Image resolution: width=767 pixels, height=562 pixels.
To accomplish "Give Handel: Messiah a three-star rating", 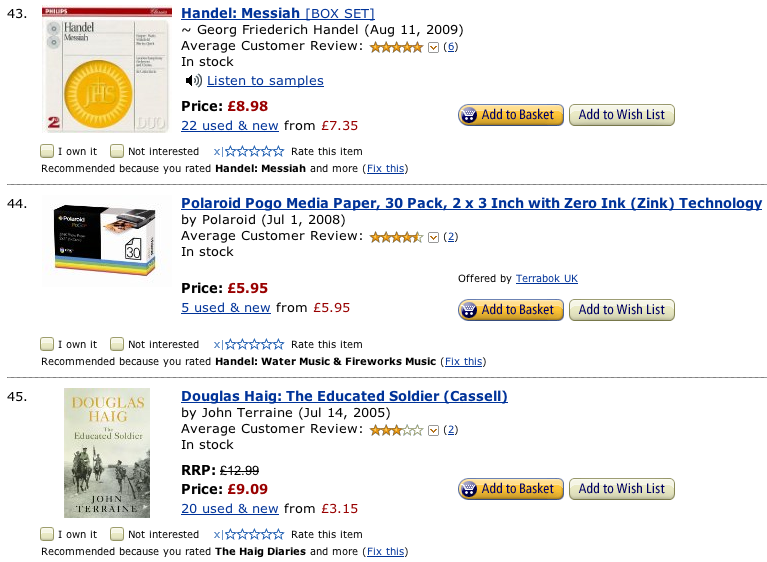I will [x=254, y=152].
